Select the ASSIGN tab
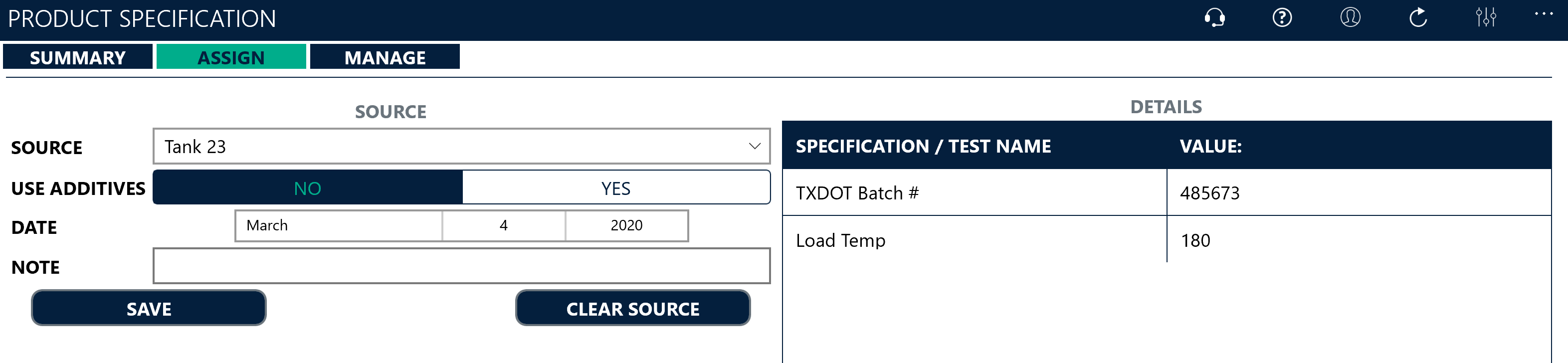Screen dimensions: 1568x363 click(231, 57)
